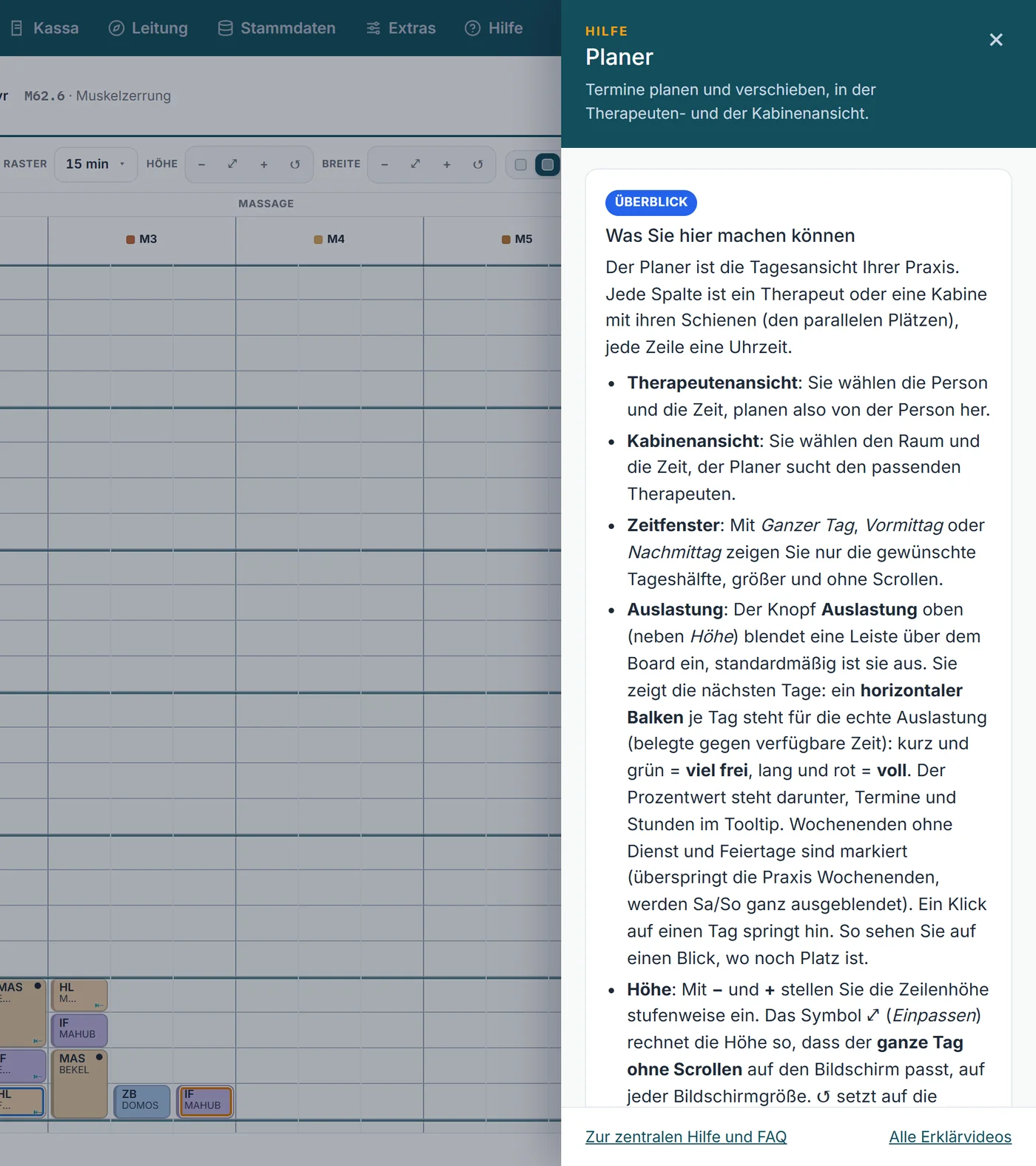Open the ZB DOMOS appointment card
Image resolution: width=1036 pixels, height=1166 pixels.
pos(142,1101)
